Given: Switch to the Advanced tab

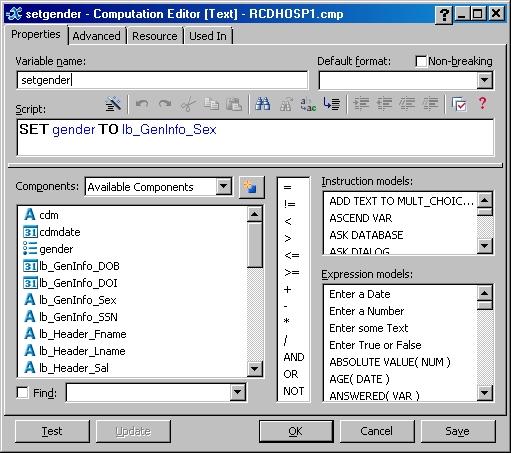Looking at the screenshot, I should tap(97, 36).
